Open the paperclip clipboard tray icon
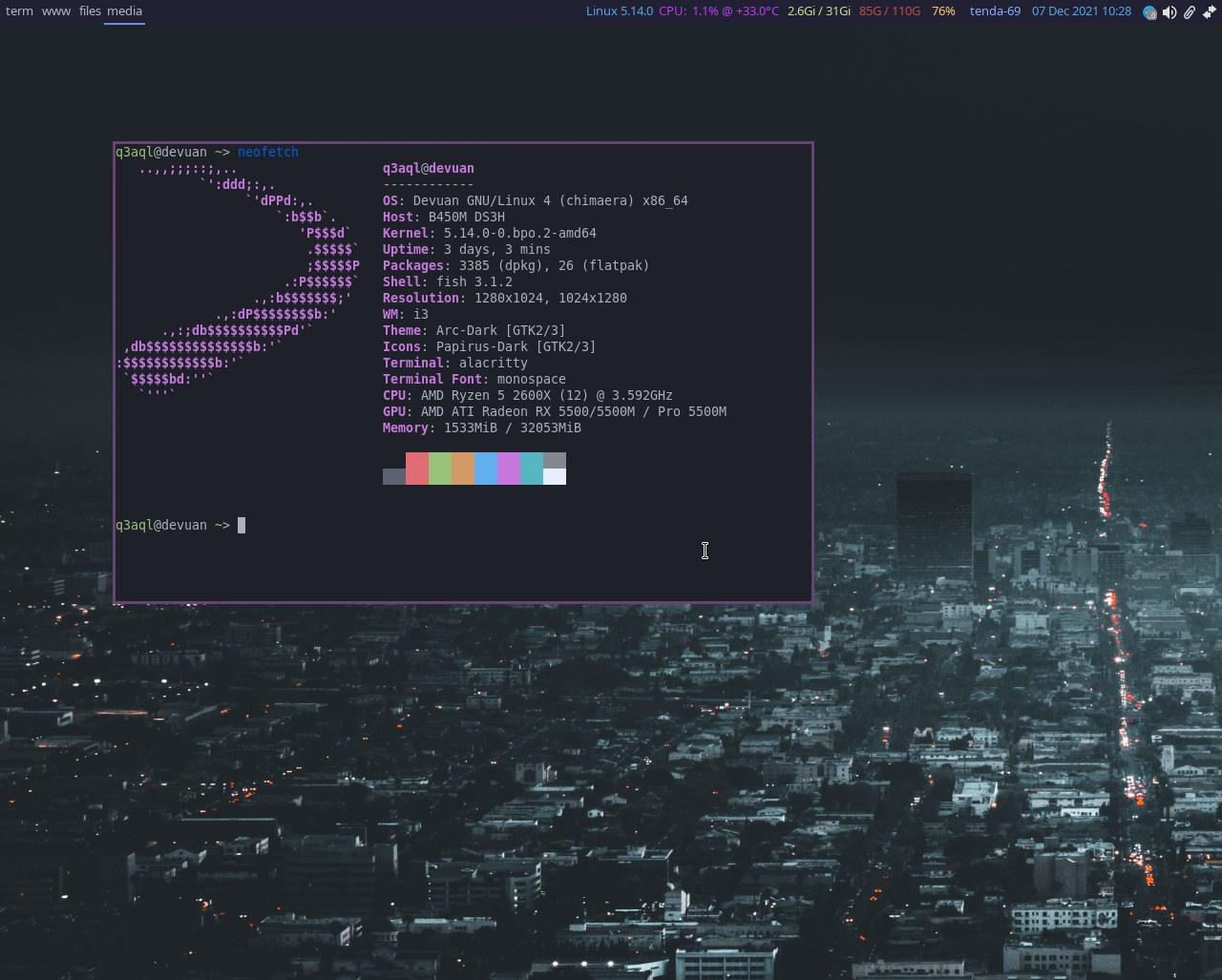 pyautogui.click(x=1190, y=12)
